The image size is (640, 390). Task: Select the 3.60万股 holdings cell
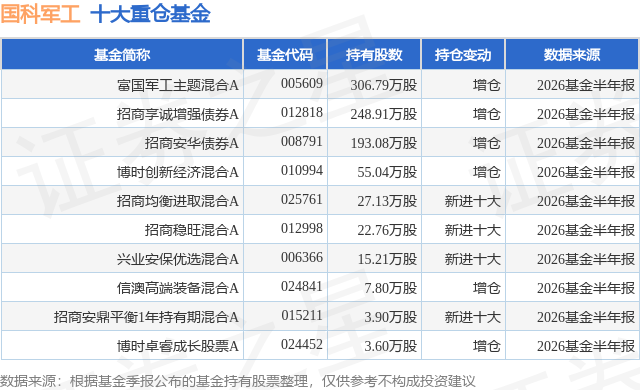coord(391,346)
